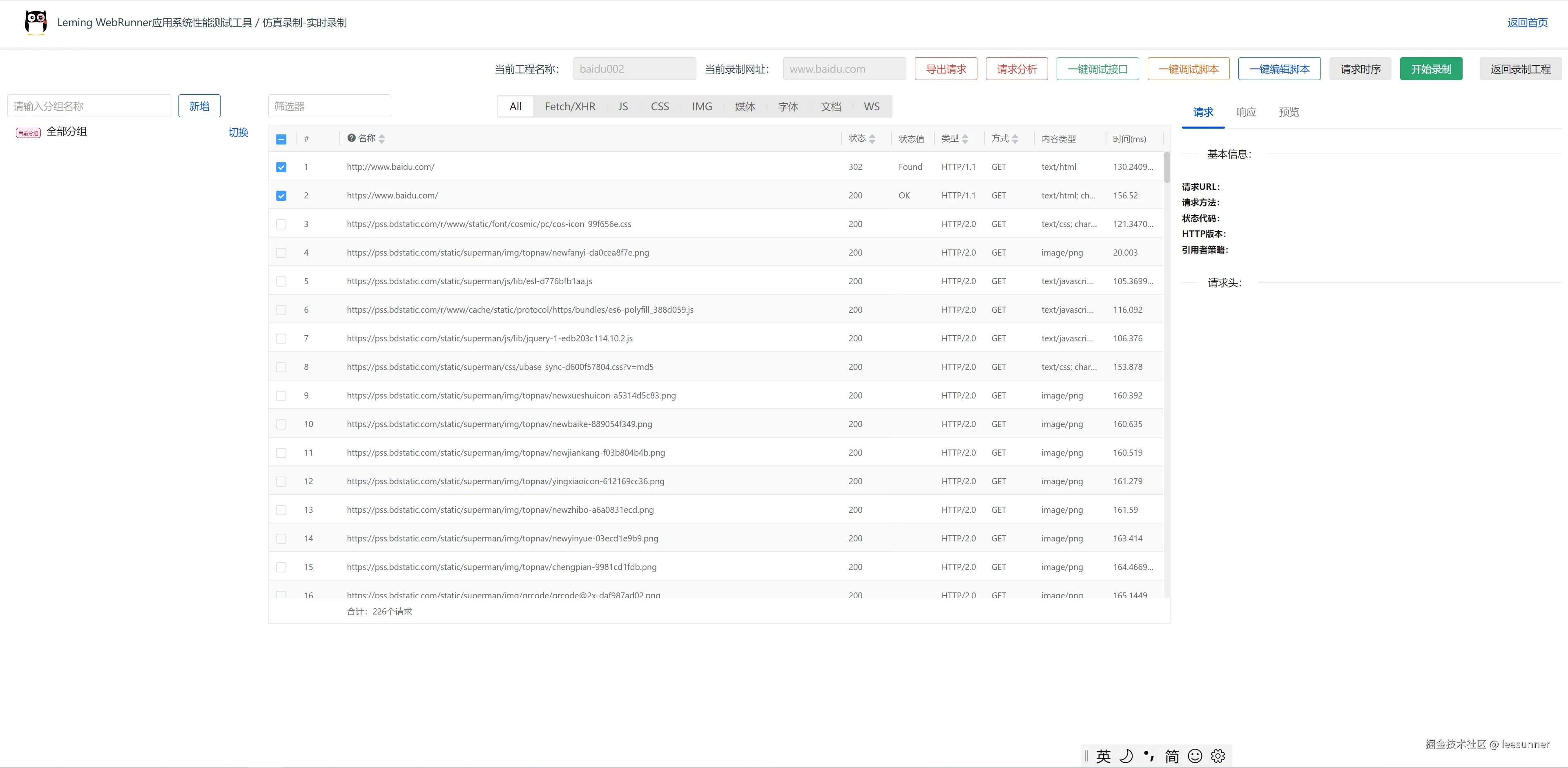Click the help icon beside 名称 column
The width and height of the screenshot is (1568, 768).
click(x=351, y=138)
